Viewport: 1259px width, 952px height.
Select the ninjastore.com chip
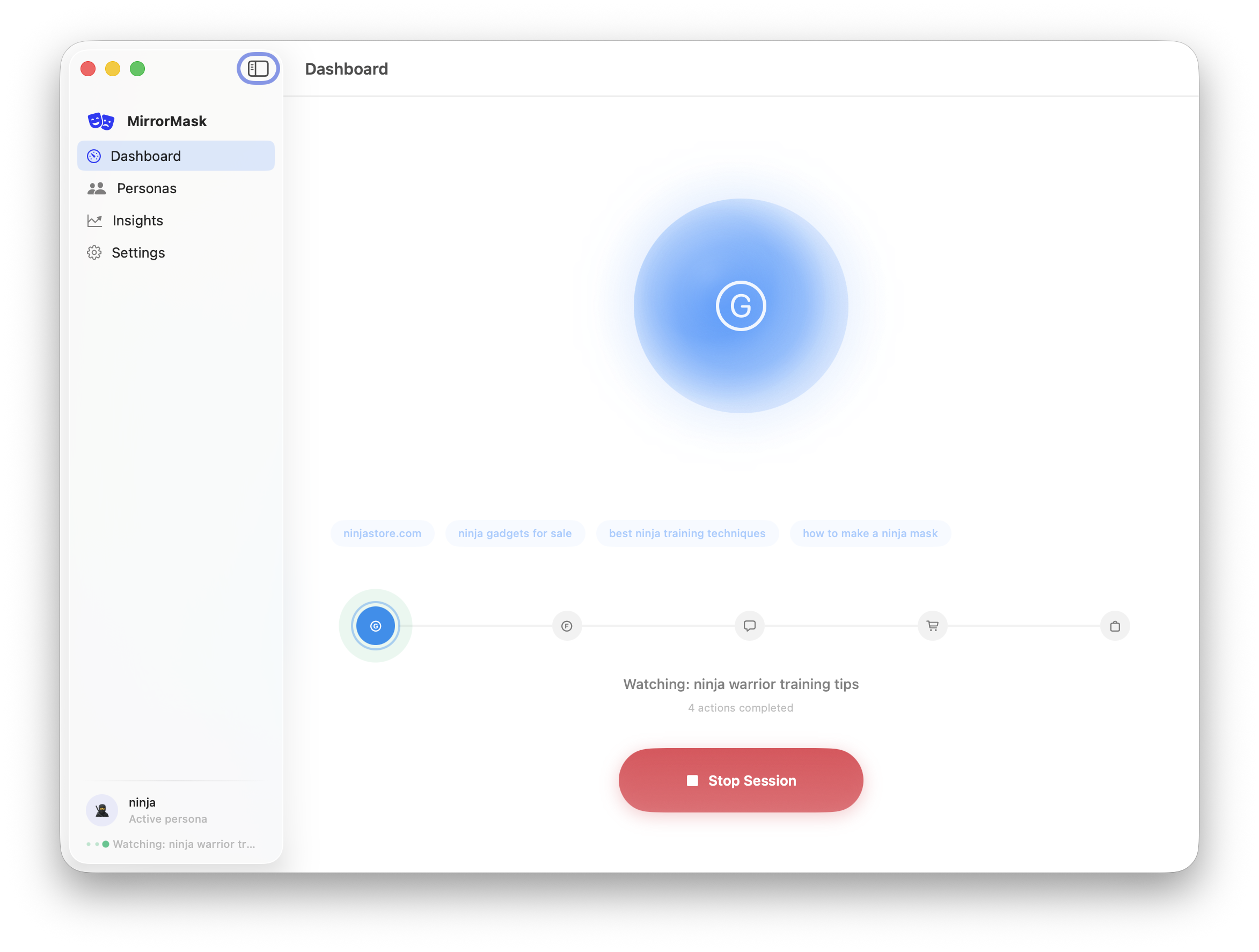382,534
